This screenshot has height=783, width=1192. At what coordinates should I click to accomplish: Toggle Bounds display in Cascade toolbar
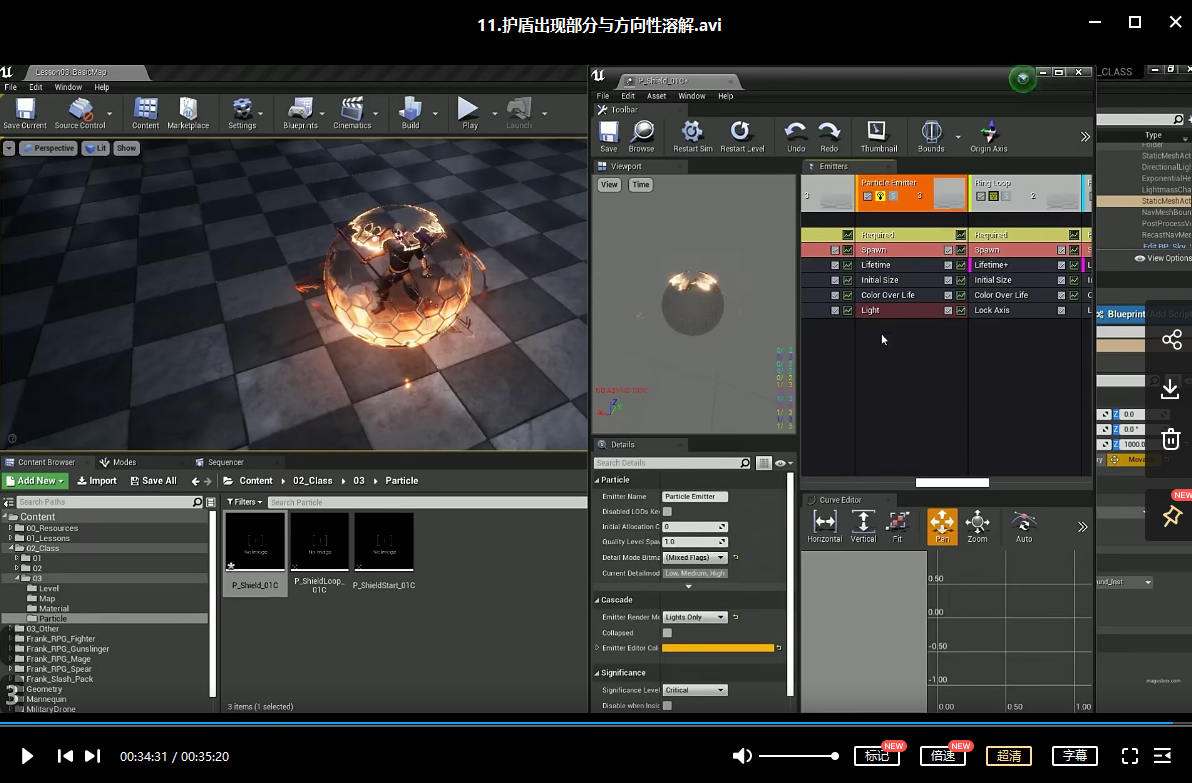(930, 132)
